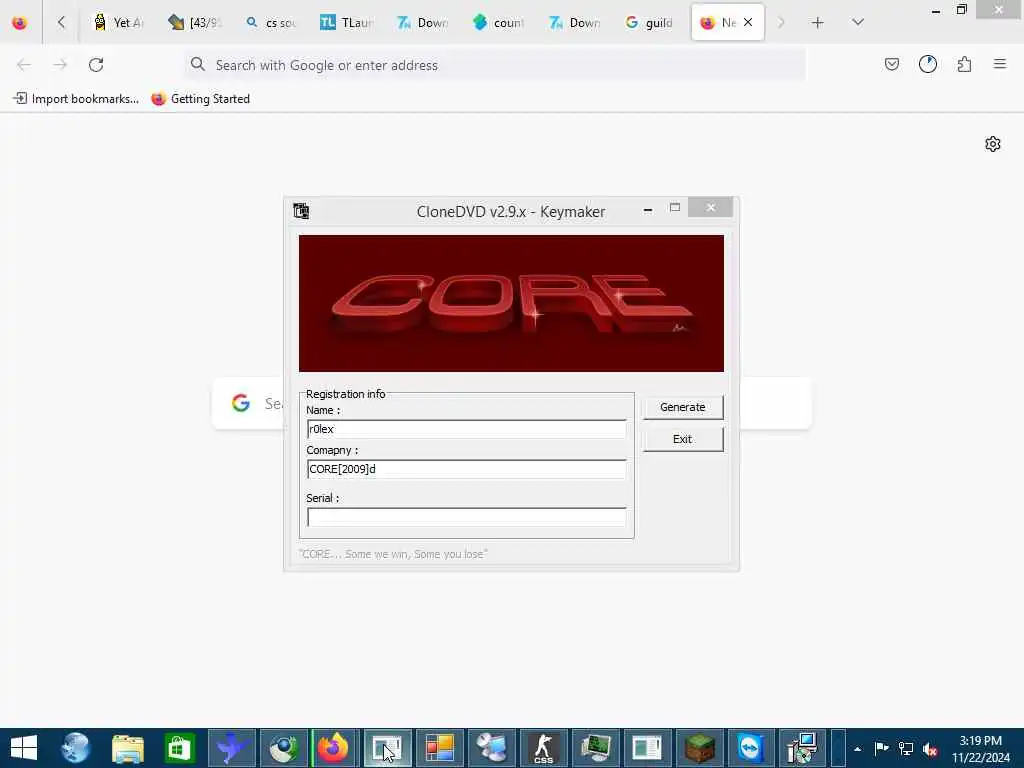Switch to the 'Yet A' browser tab
The height and width of the screenshot is (768, 1024).
pyautogui.click(x=119, y=23)
